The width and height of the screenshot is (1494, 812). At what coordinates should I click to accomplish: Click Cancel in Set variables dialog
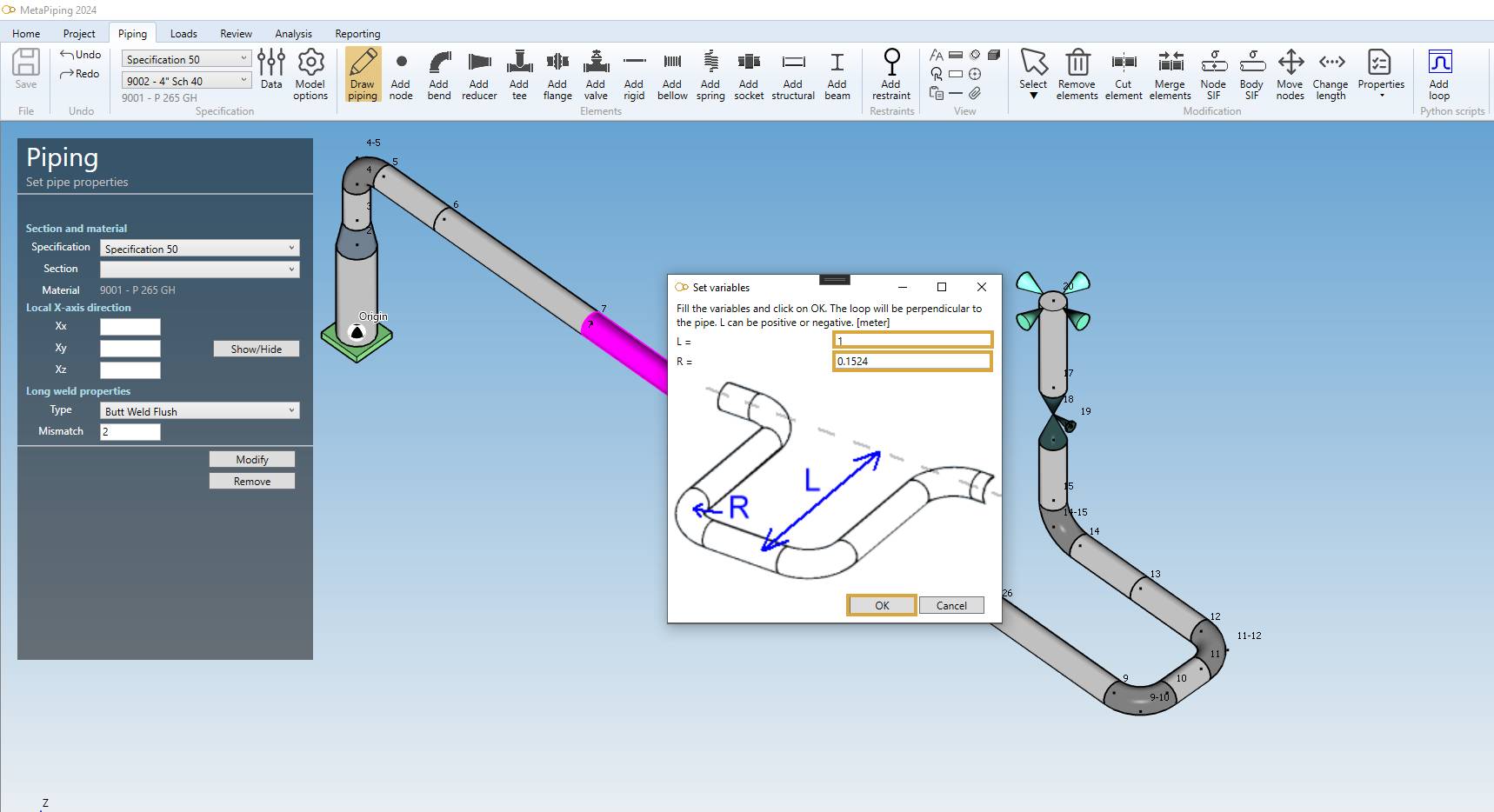pyautogui.click(x=951, y=605)
